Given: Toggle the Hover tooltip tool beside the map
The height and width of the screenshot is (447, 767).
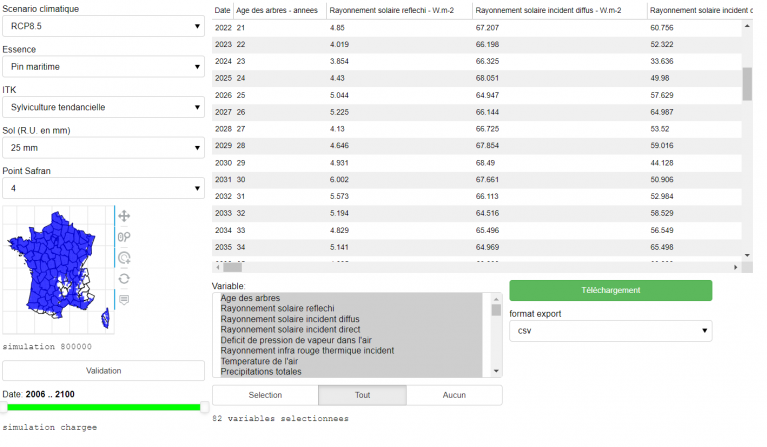Looking at the screenshot, I should pyautogui.click(x=124, y=299).
